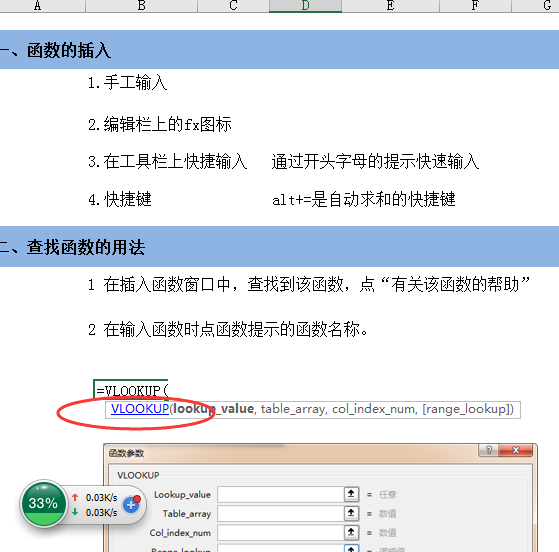559x552 pixels.
Task: Select heading 二、查找函数的用法
Action: point(72,247)
